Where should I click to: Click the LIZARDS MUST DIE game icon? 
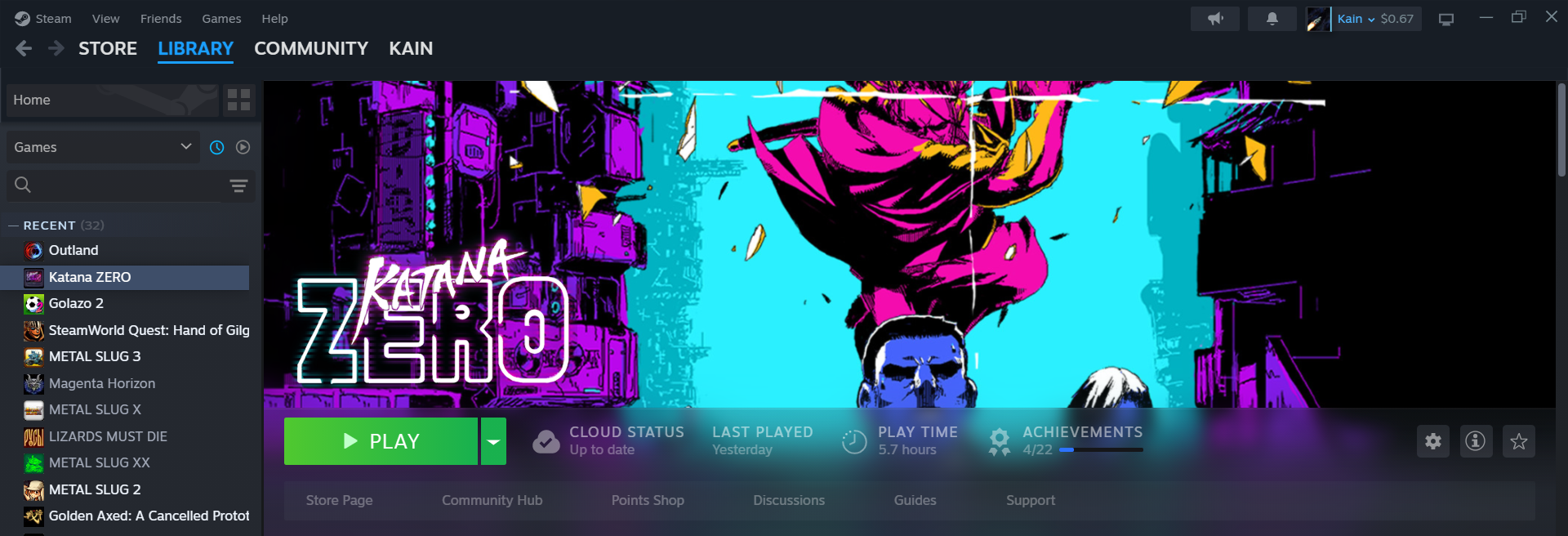33,436
